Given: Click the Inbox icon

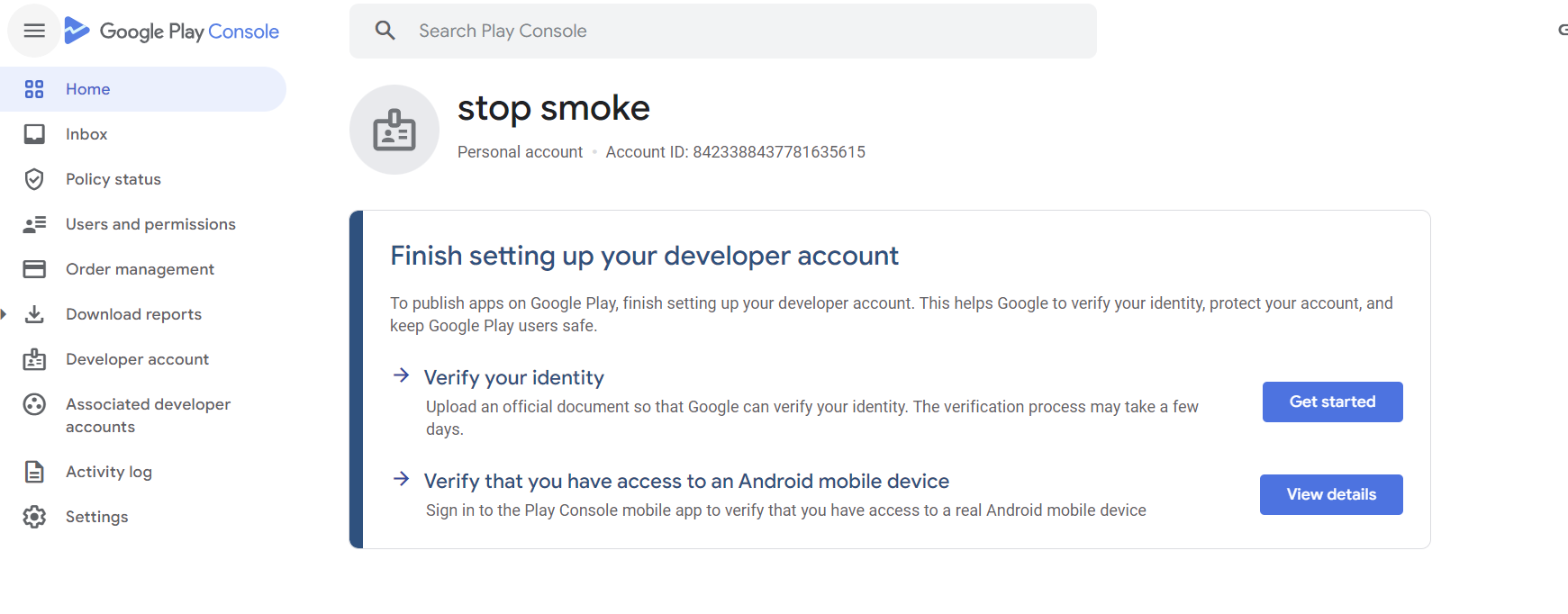Looking at the screenshot, I should click(x=34, y=134).
